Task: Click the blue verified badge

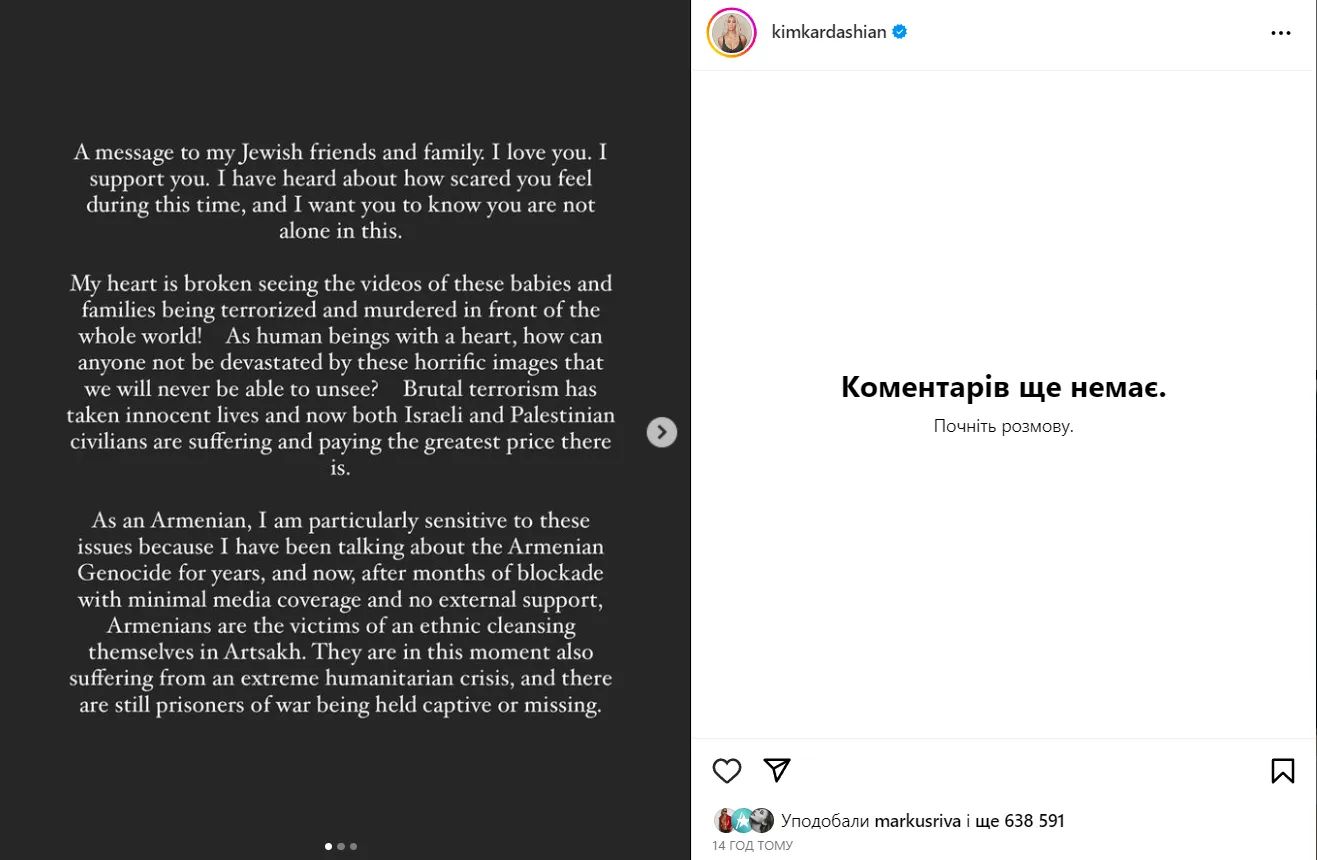Action: [x=900, y=32]
